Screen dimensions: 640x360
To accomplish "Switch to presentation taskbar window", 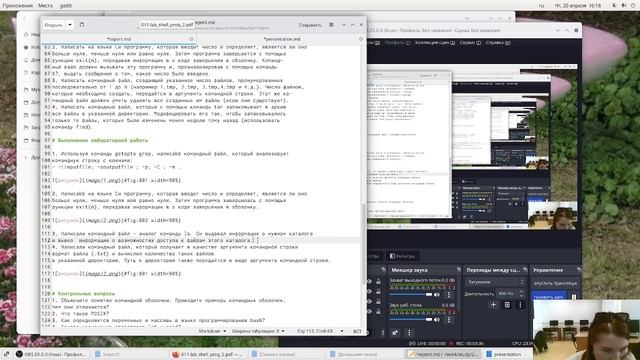I will [504, 354].
